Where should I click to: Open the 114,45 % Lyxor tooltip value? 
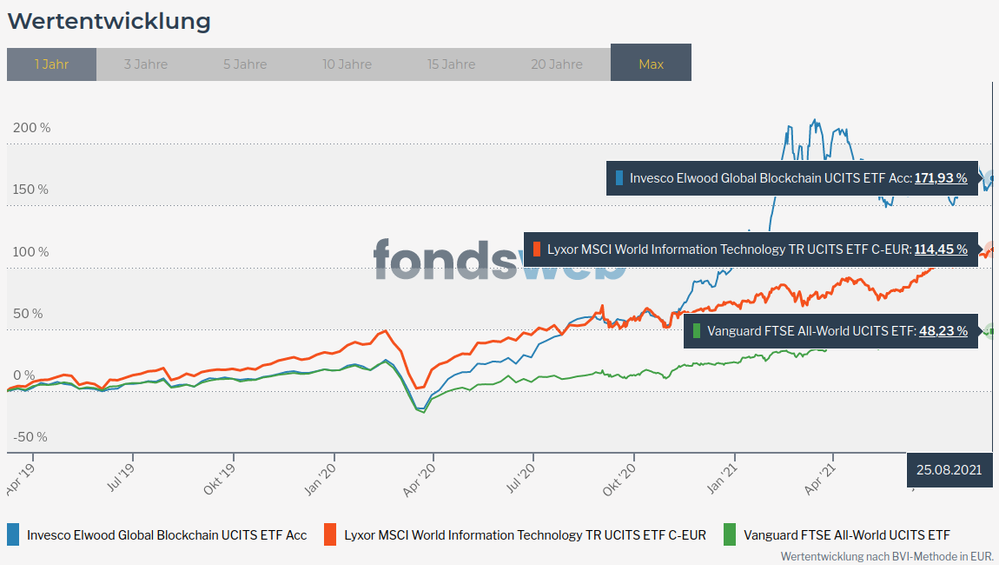pos(941,249)
